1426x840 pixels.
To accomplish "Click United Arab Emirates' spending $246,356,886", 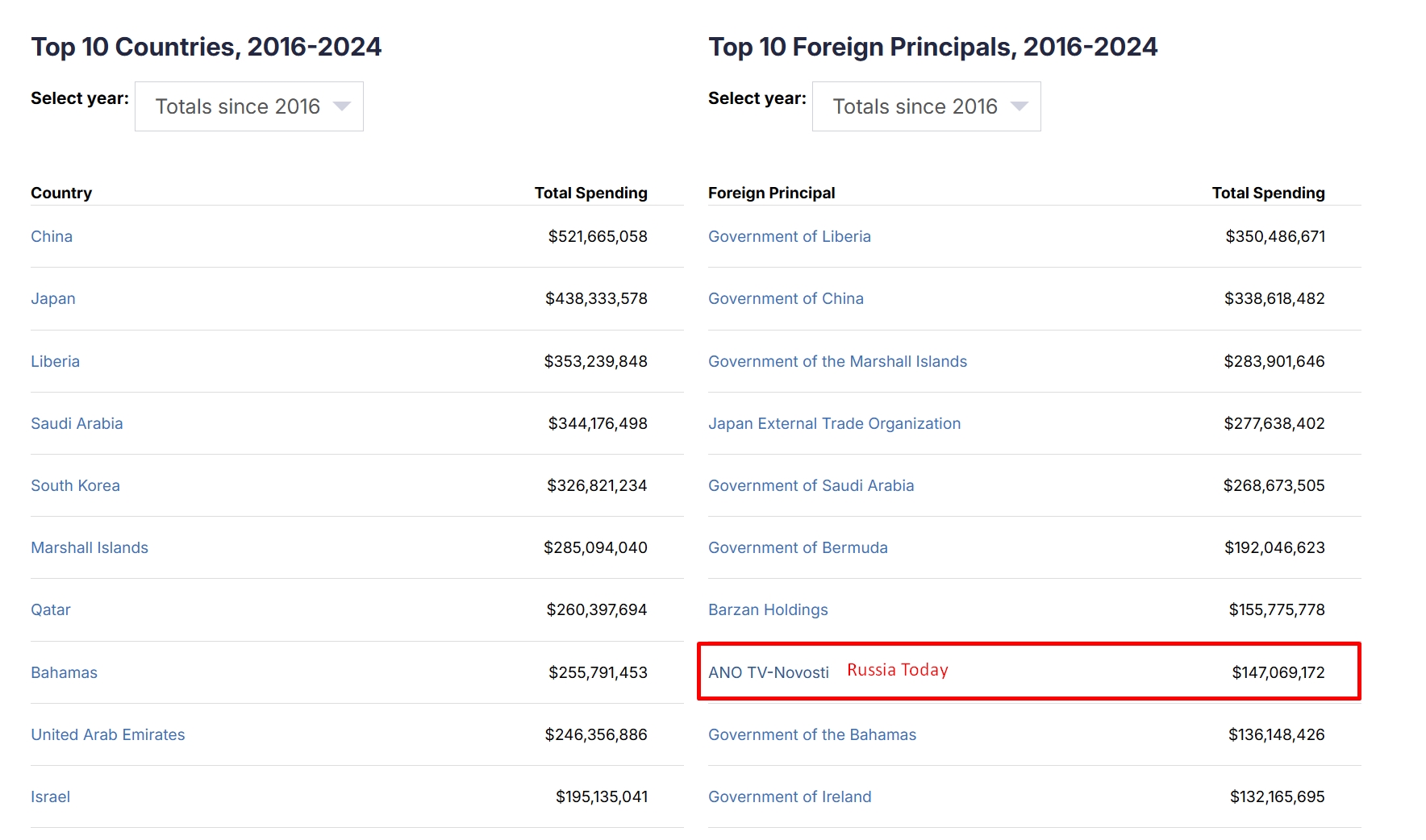I will (x=596, y=734).
